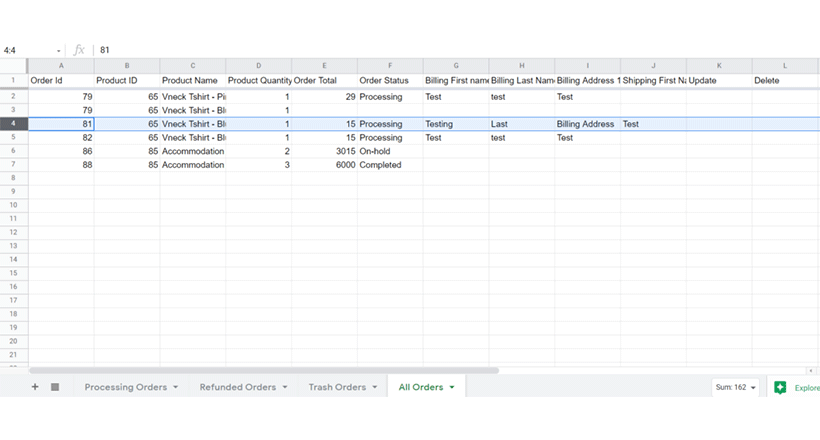Screen dimensions: 820x440
Task: Open the Refunded Orders tab dropdown arrow
Action: pos(285,387)
